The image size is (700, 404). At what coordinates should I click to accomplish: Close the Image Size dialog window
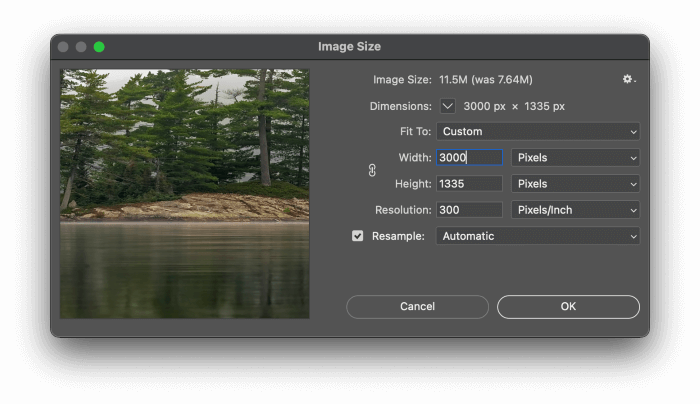tap(63, 47)
